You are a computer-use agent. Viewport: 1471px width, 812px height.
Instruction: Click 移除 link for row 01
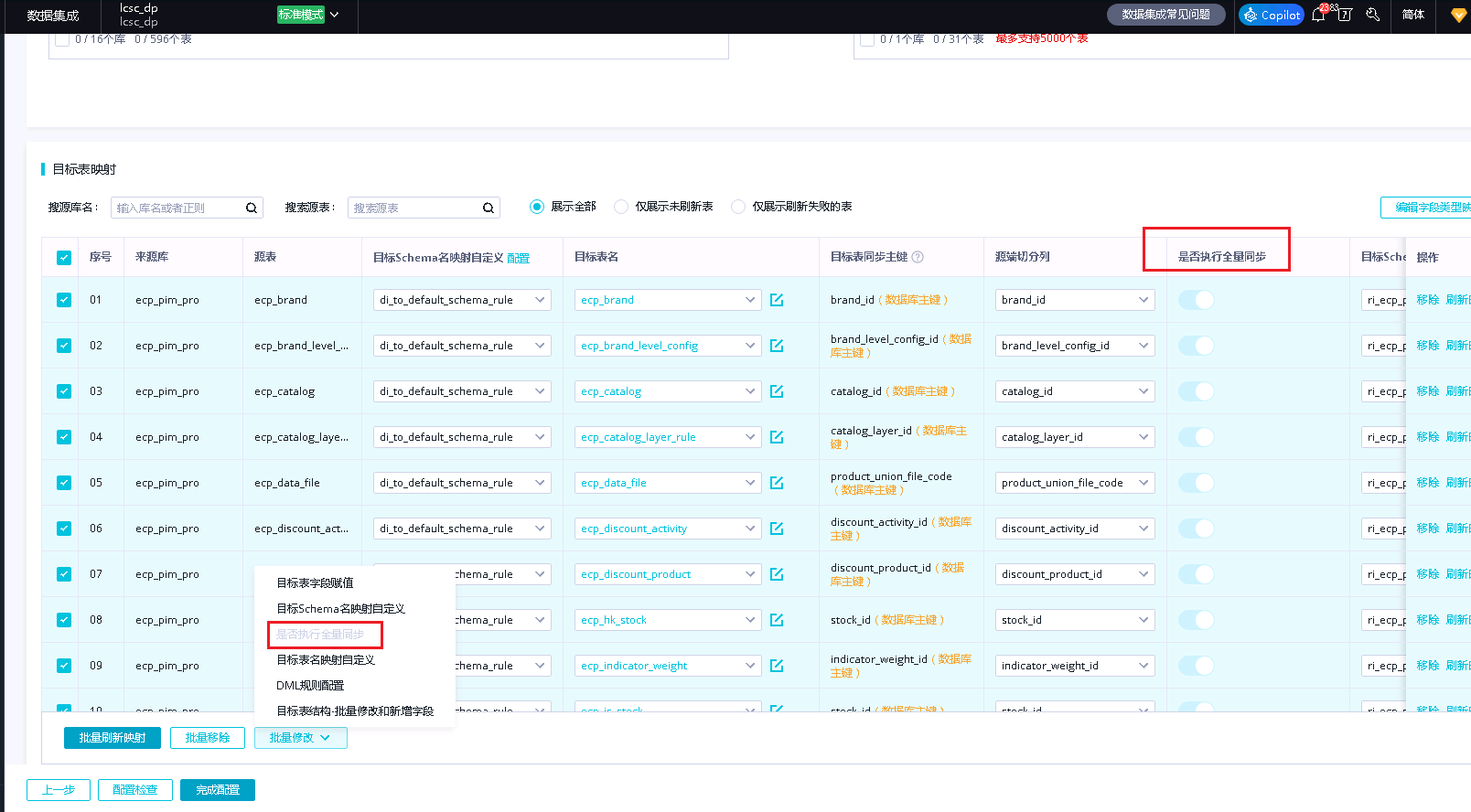(1428, 300)
